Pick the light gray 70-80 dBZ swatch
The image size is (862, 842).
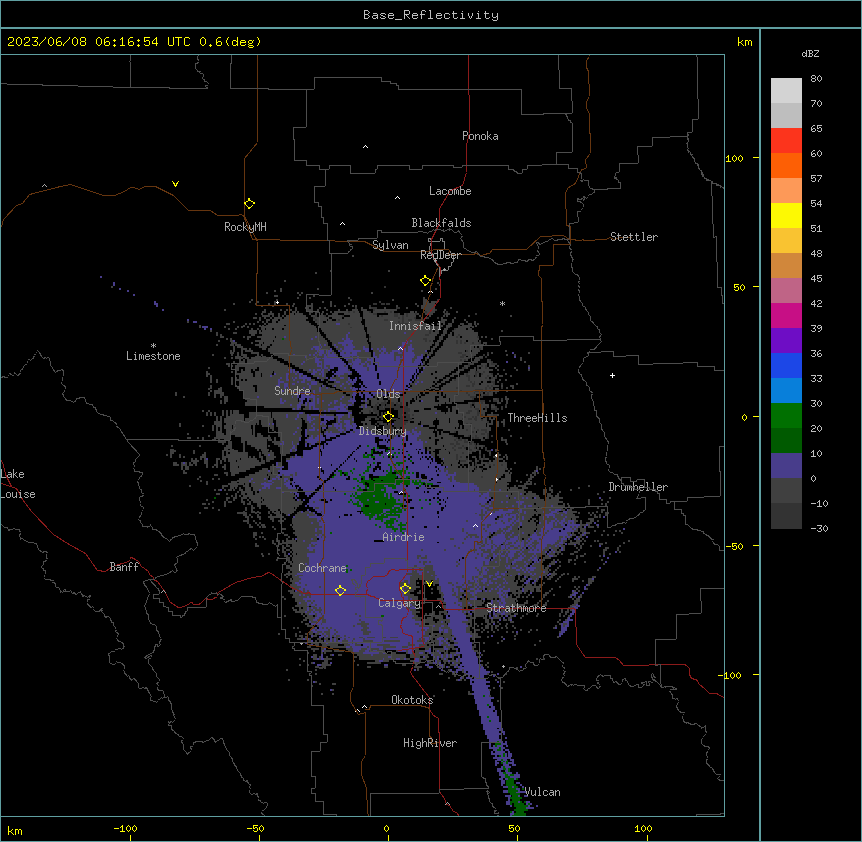tap(786, 90)
